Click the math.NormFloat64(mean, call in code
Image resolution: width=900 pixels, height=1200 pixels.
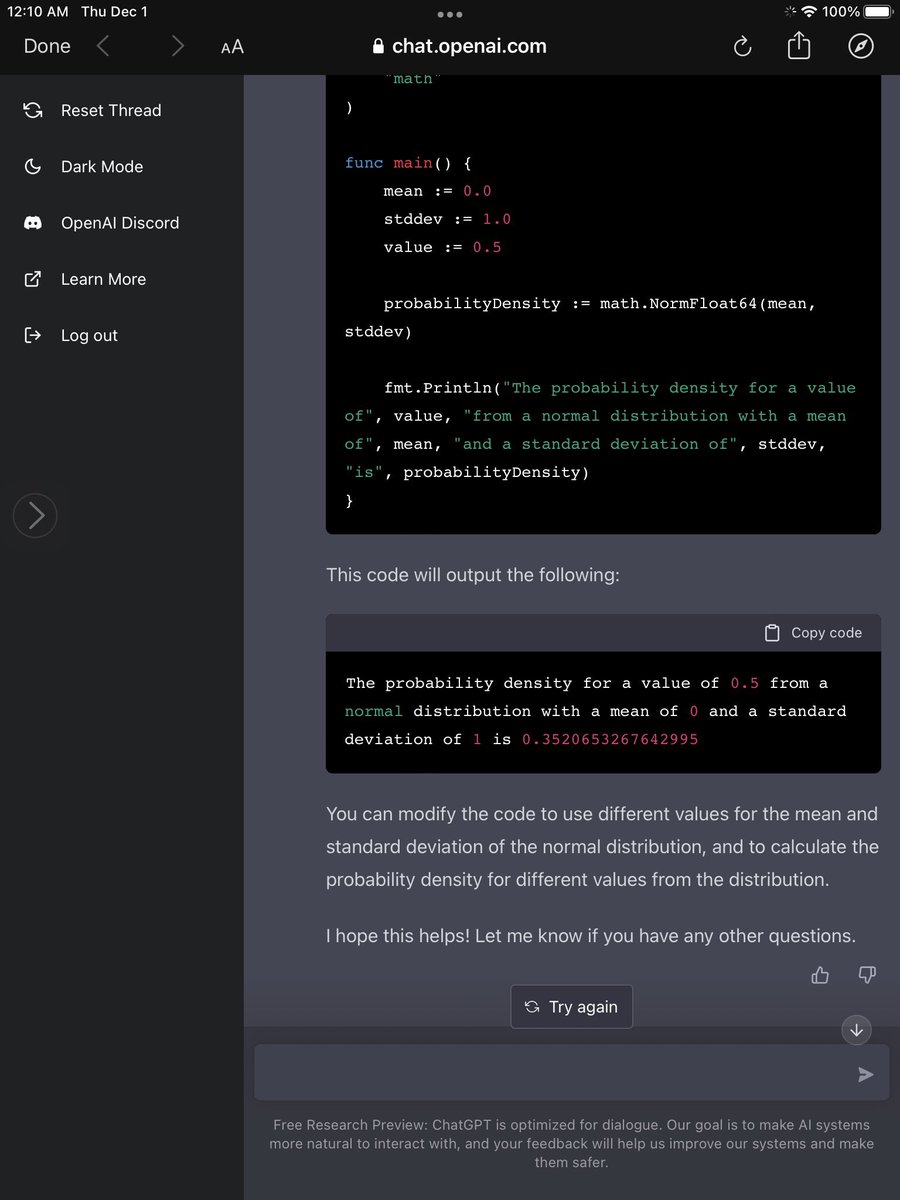708,303
